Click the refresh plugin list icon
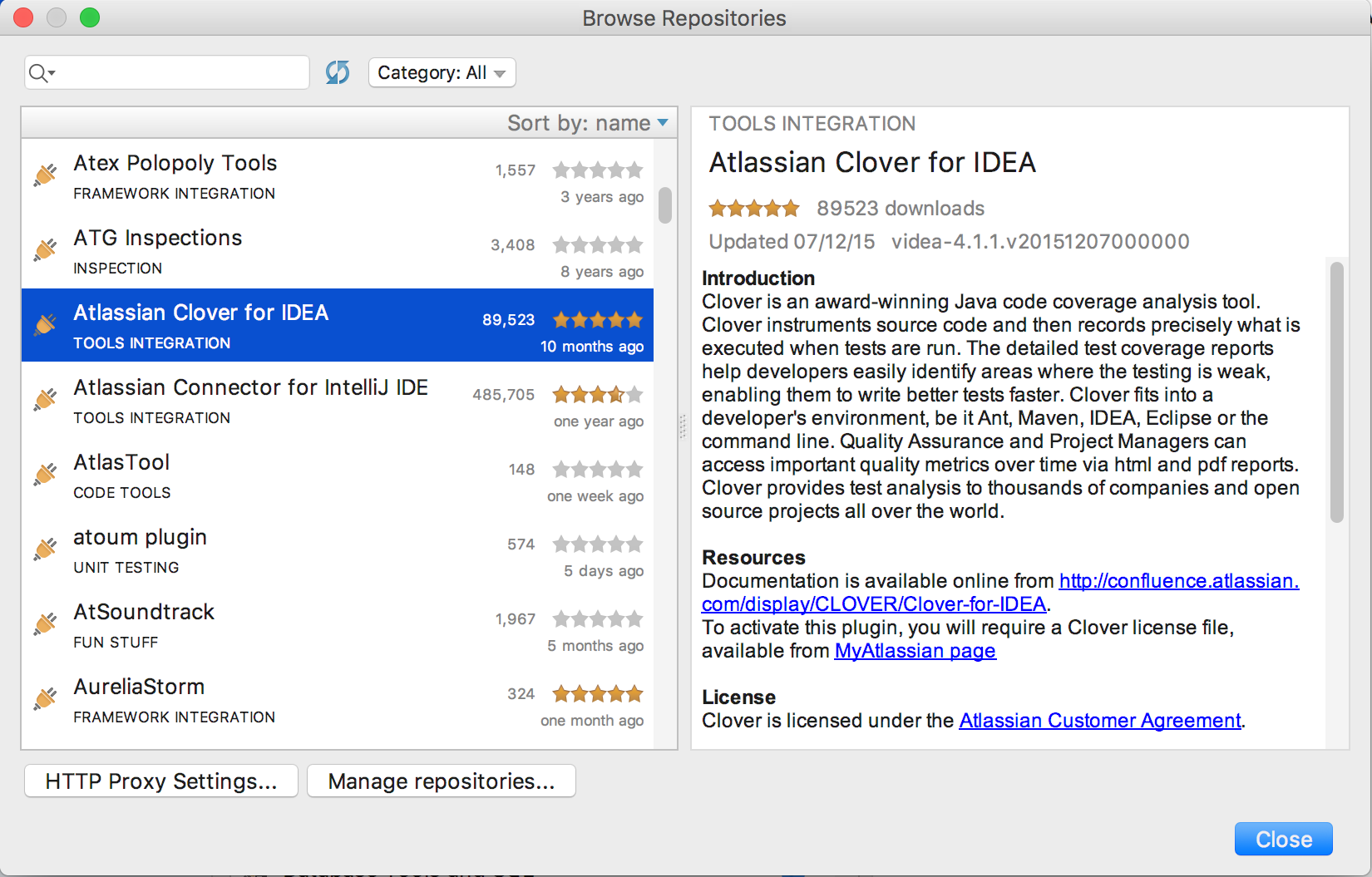 pos(338,72)
